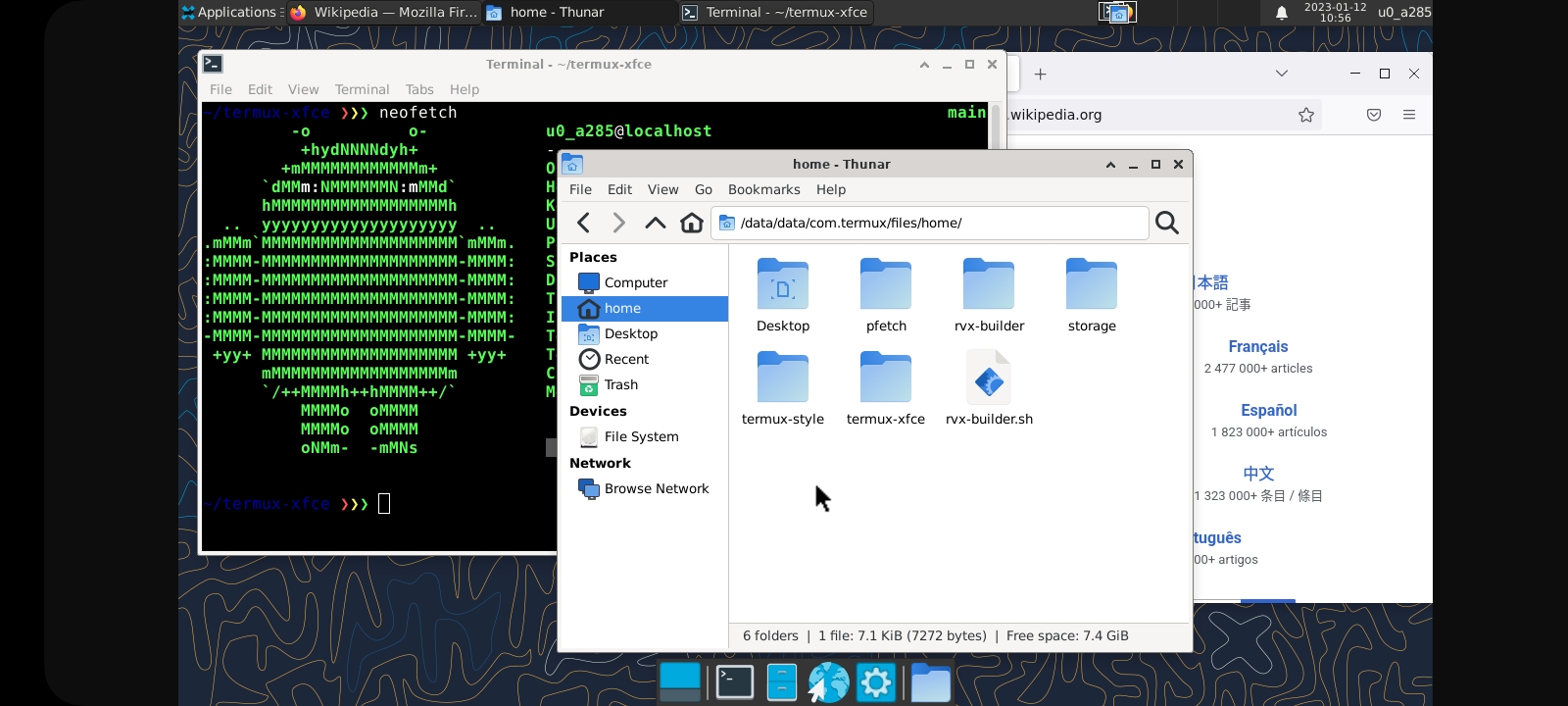
Task: Open Computer in Thunar Places sidebar
Action: (644, 282)
